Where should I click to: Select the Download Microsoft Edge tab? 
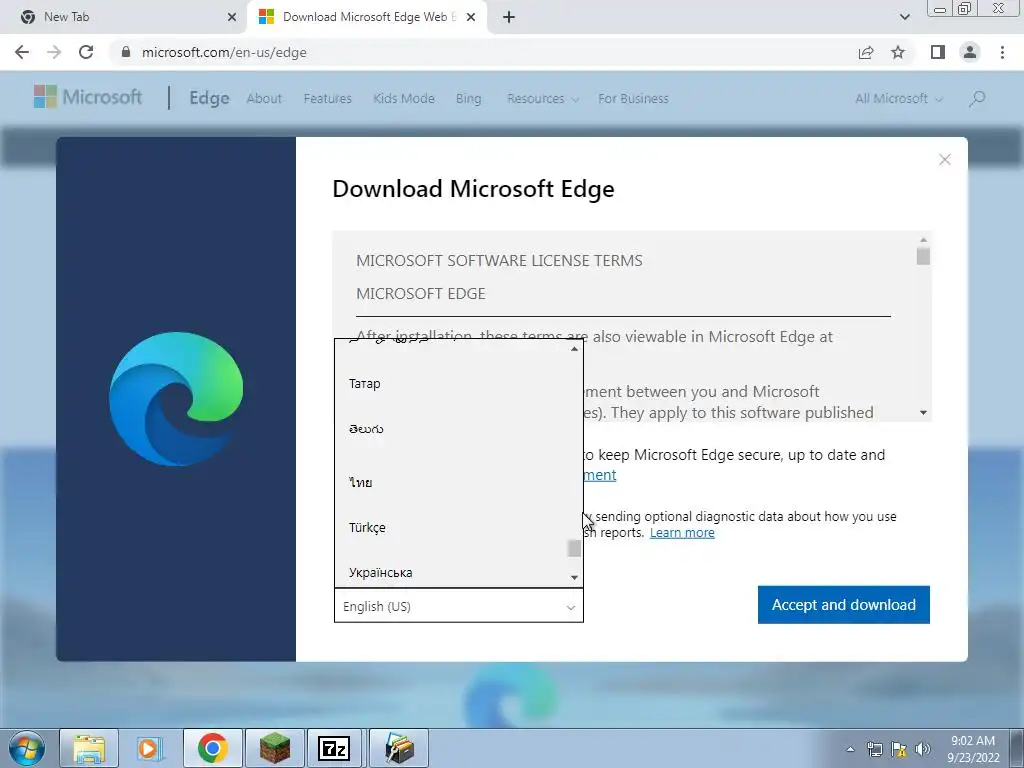(369, 17)
